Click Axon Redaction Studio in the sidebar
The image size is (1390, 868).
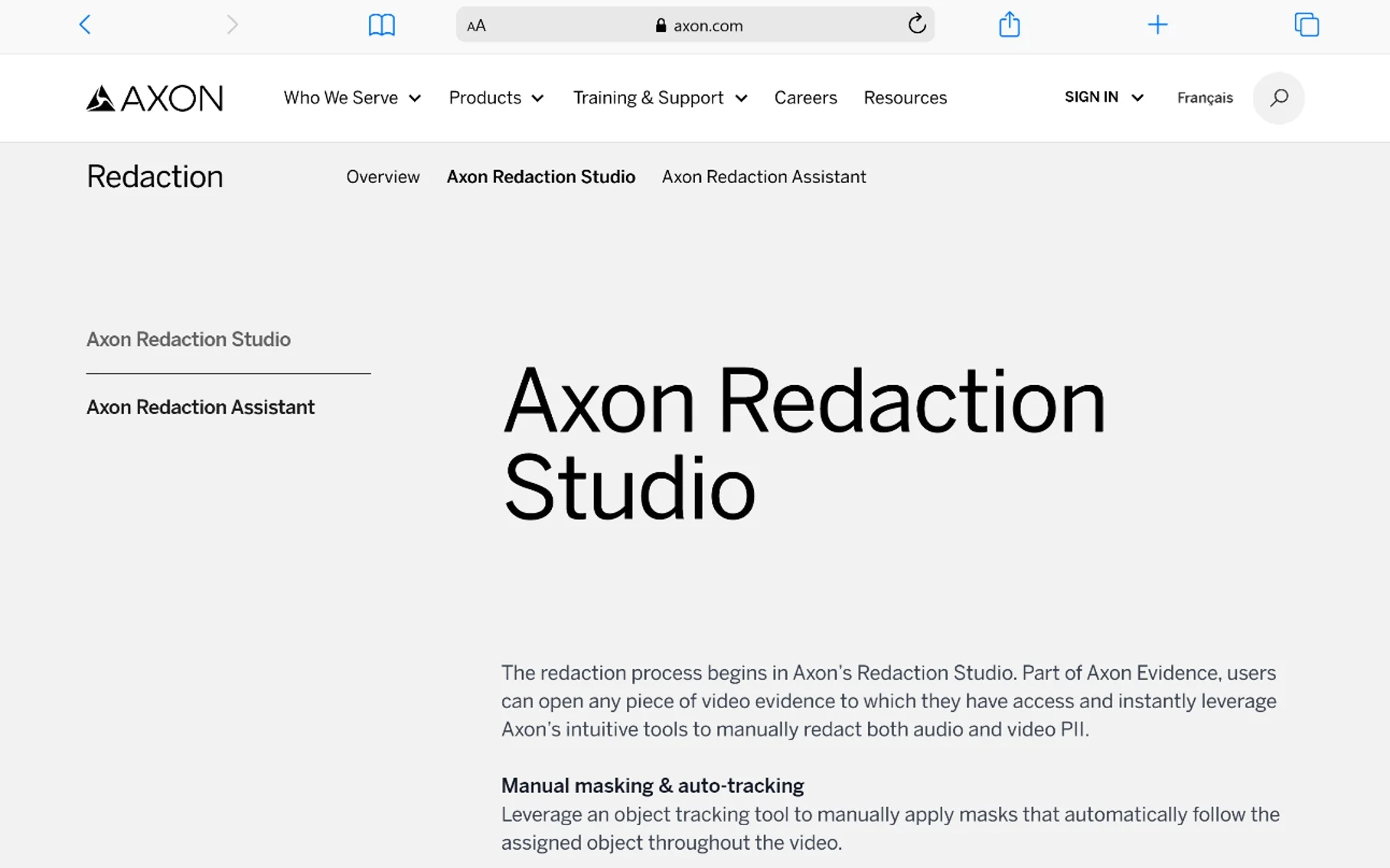[x=188, y=339]
